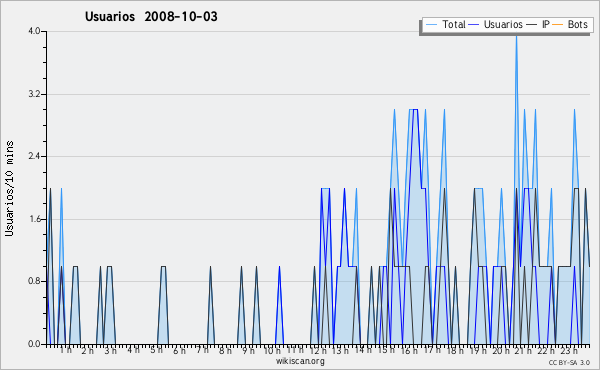Viewport: 600px width, 370px height.
Task: Click the '4 h' x-axis label
Action: tap(133, 350)
